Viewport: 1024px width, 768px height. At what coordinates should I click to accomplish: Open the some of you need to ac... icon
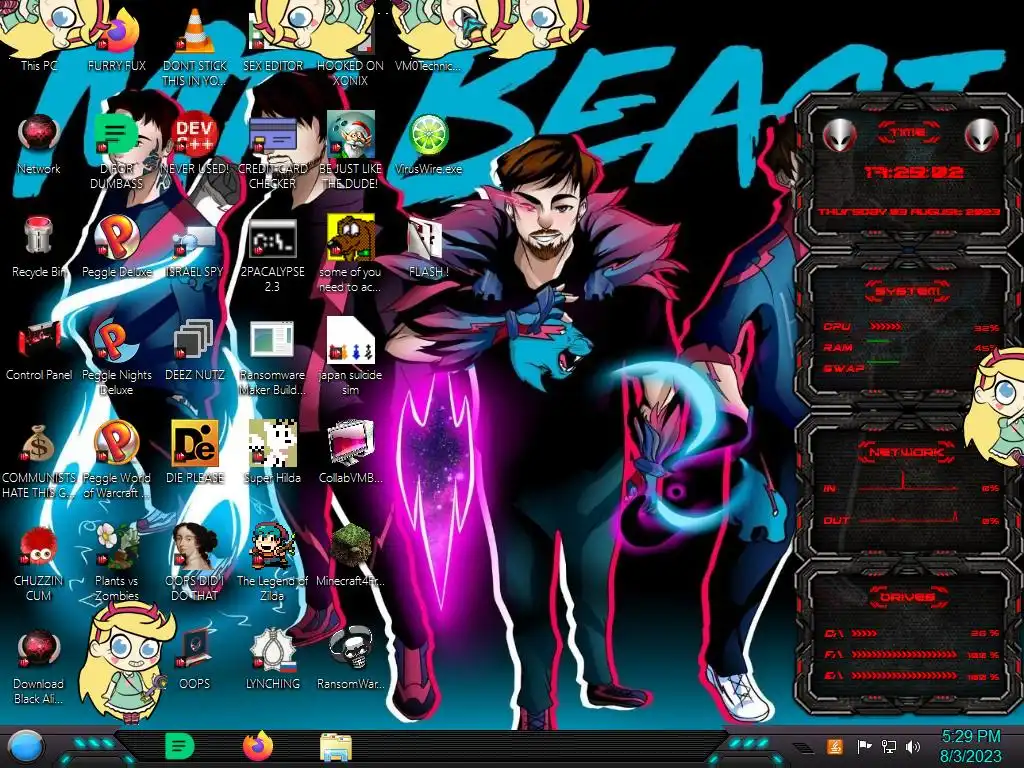click(x=350, y=255)
